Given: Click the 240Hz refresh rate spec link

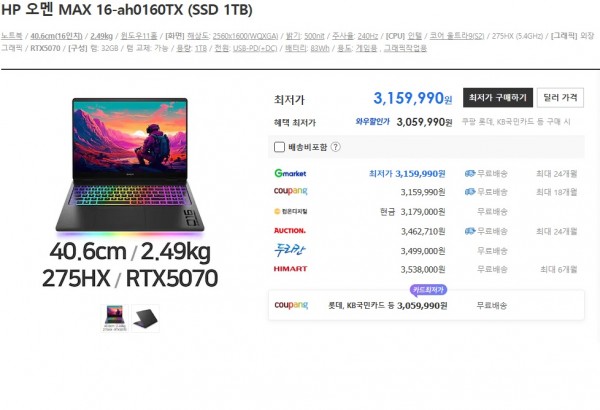Looking at the screenshot, I should (368, 36).
